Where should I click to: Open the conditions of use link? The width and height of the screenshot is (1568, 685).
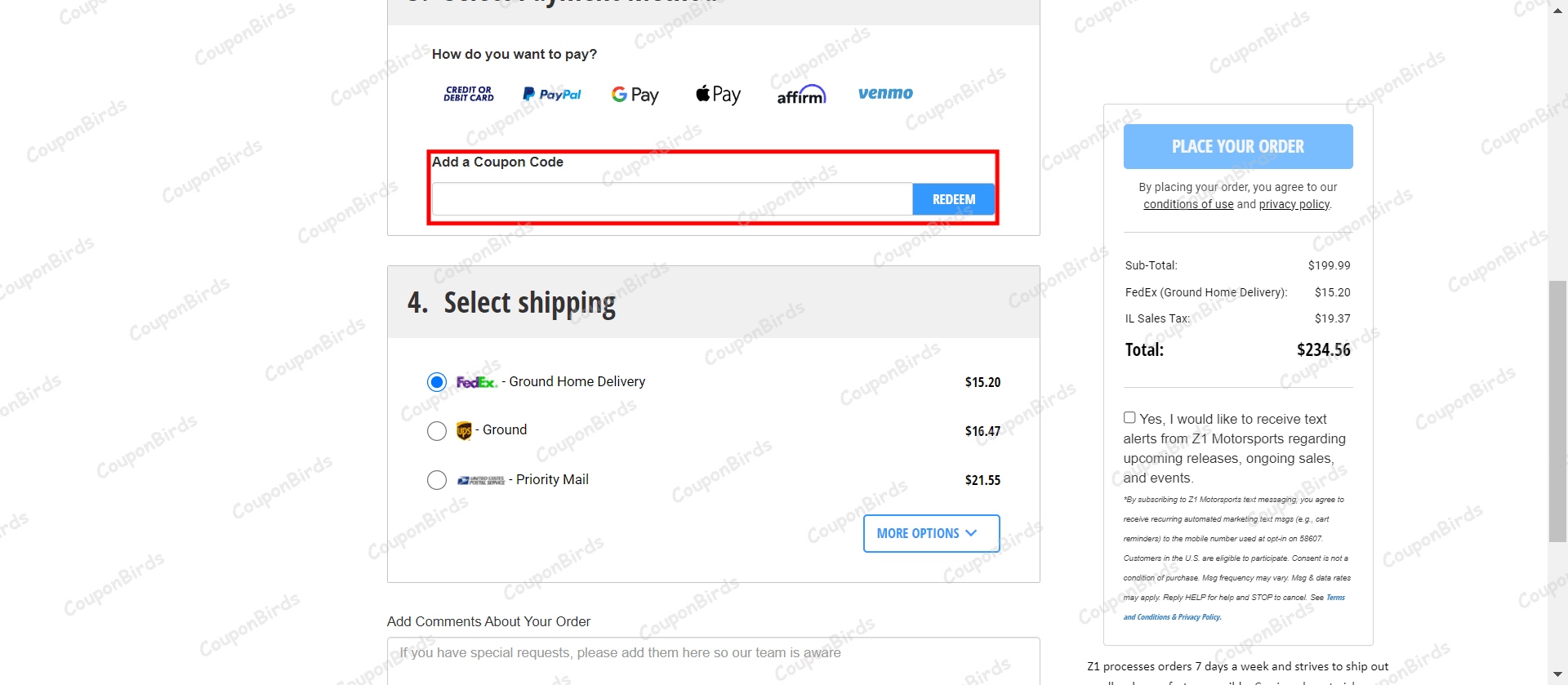pos(1188,204)
